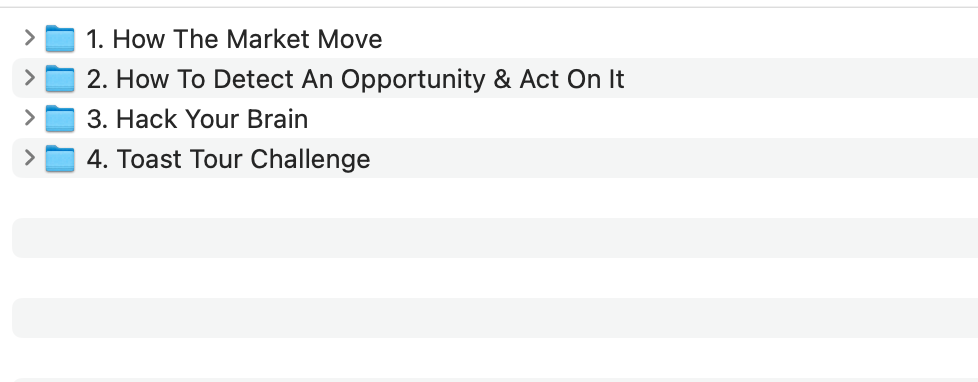Click the first empty gray row below the folders
The height and width of the screenshot is (382, 978).
[495, 238]
